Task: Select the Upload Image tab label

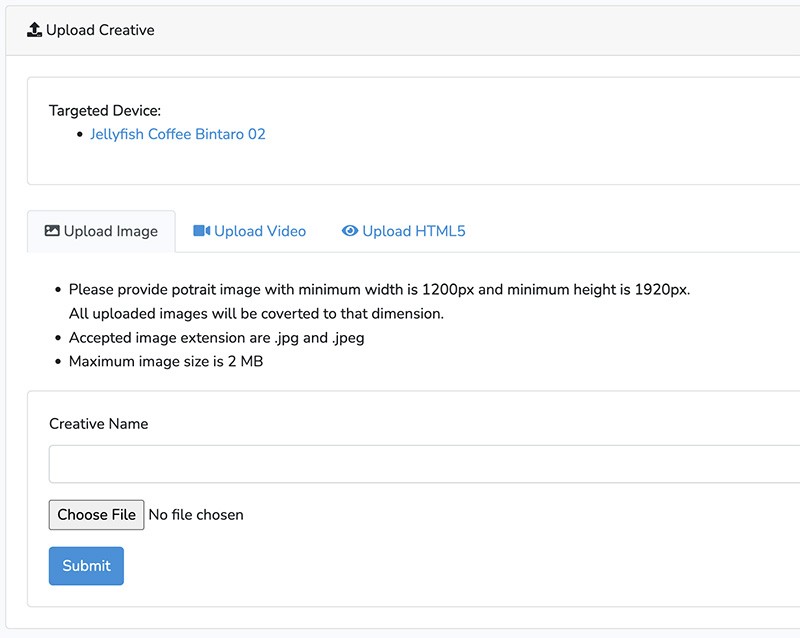Action: point(110,231)
